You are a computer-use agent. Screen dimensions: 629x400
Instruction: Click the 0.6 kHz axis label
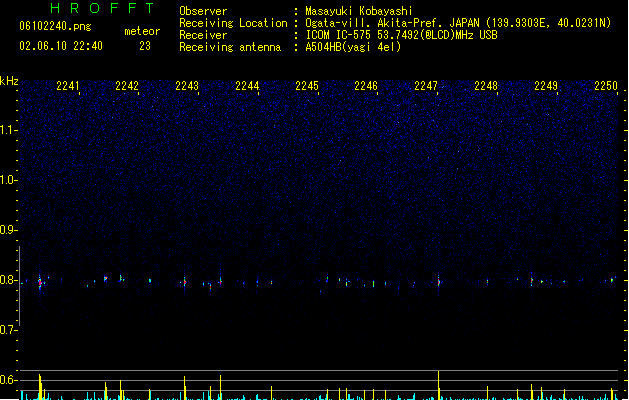[x=8, y=380]
